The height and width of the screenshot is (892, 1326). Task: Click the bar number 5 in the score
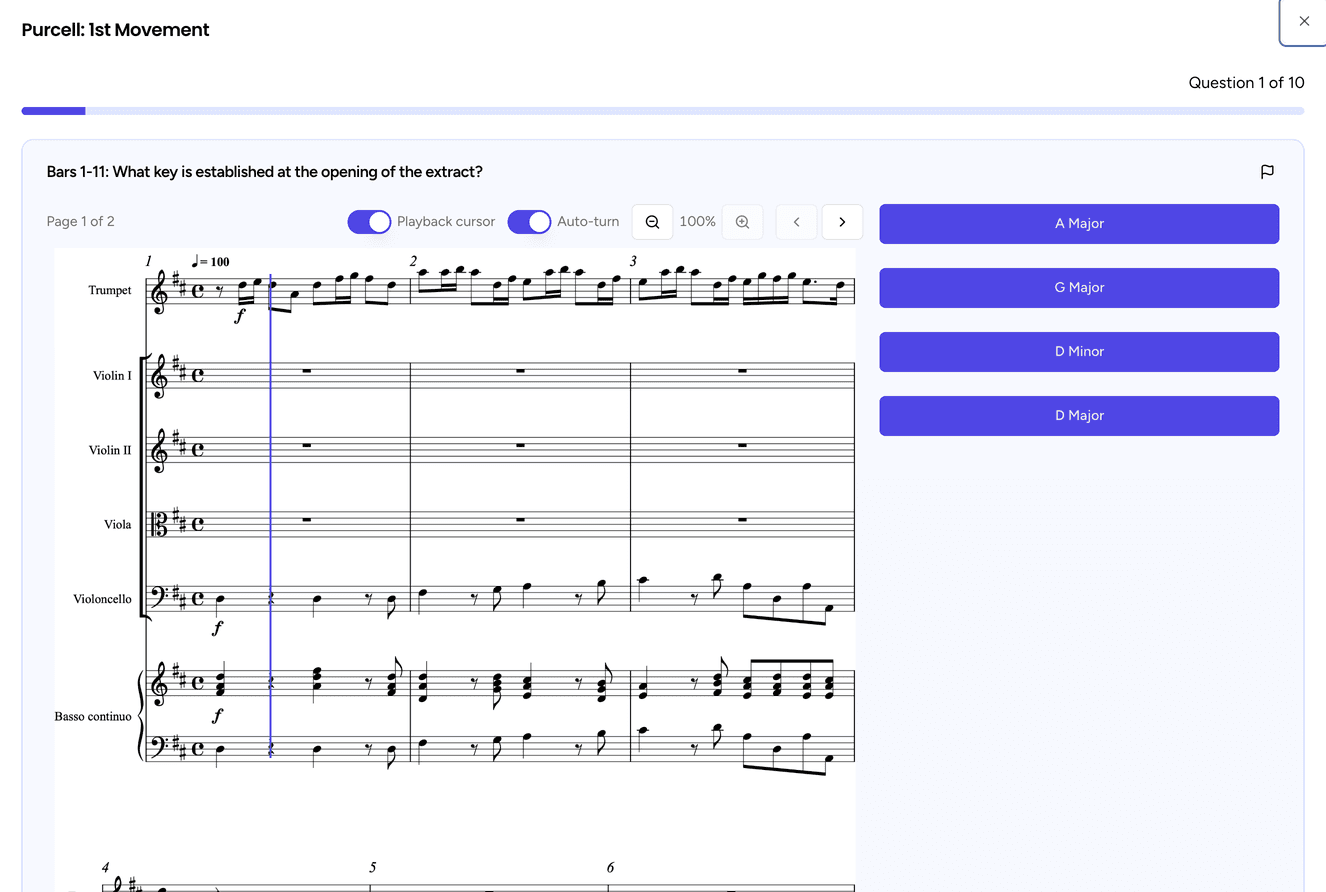(372, 868)
